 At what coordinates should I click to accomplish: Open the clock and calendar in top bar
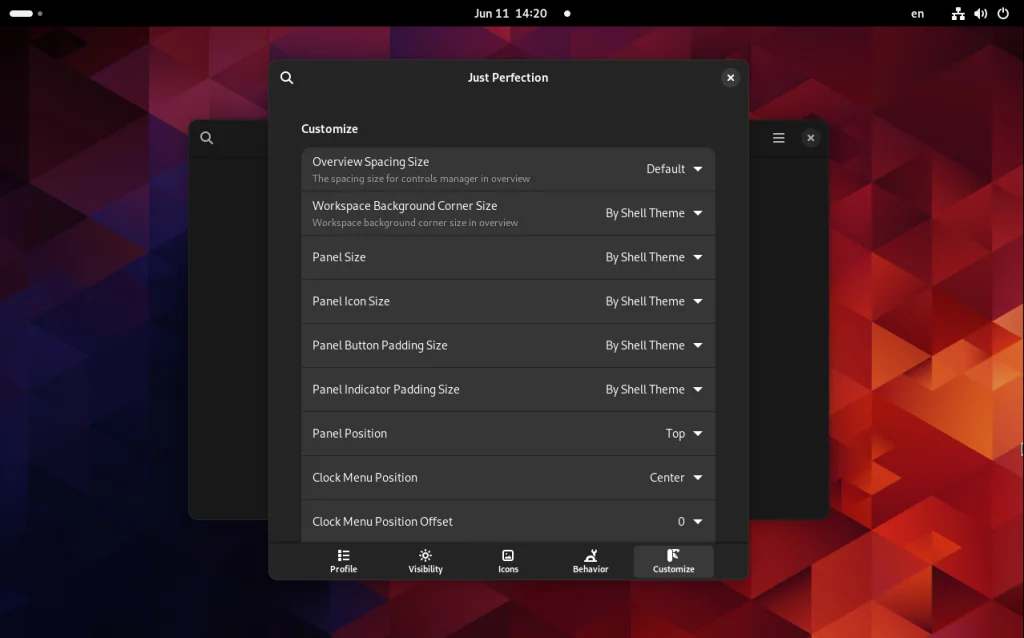pyautogui.click(x=510, y=14)
